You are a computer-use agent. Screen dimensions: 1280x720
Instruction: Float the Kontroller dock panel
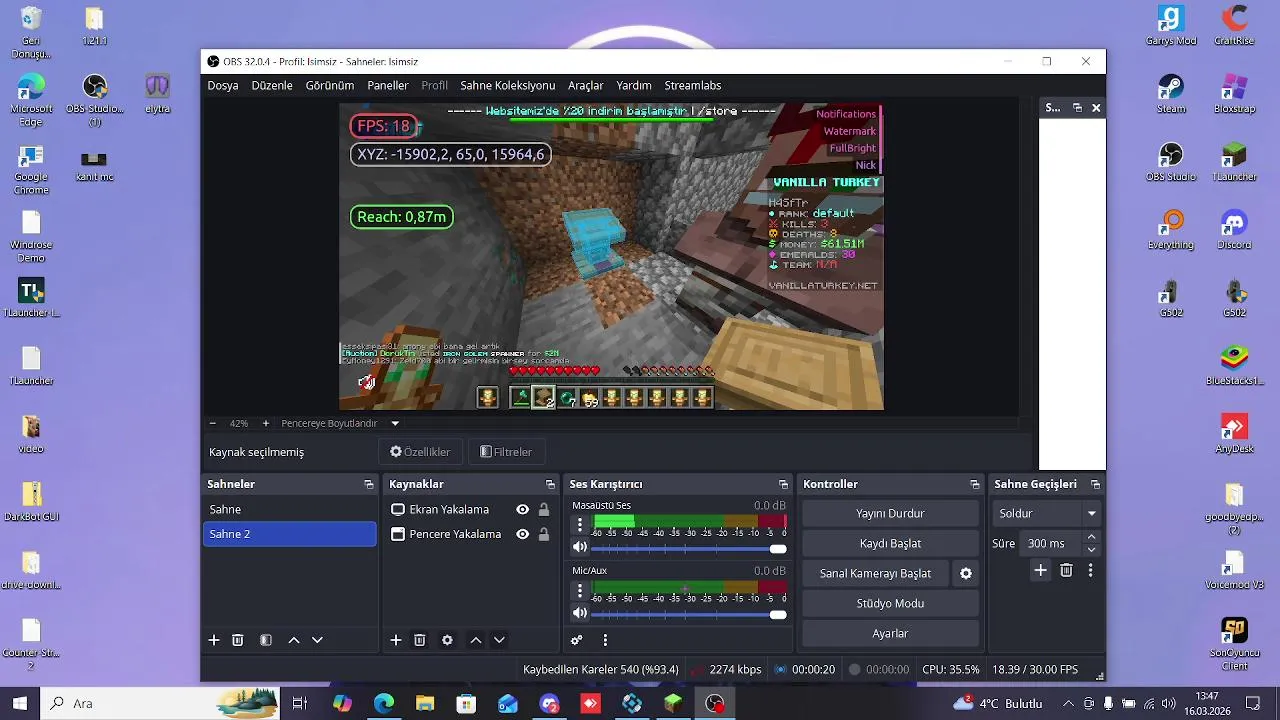(975, 484)
